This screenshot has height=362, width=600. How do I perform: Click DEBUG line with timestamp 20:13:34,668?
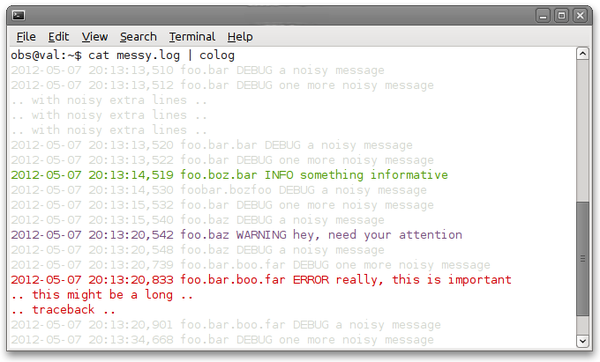[222, 339]
